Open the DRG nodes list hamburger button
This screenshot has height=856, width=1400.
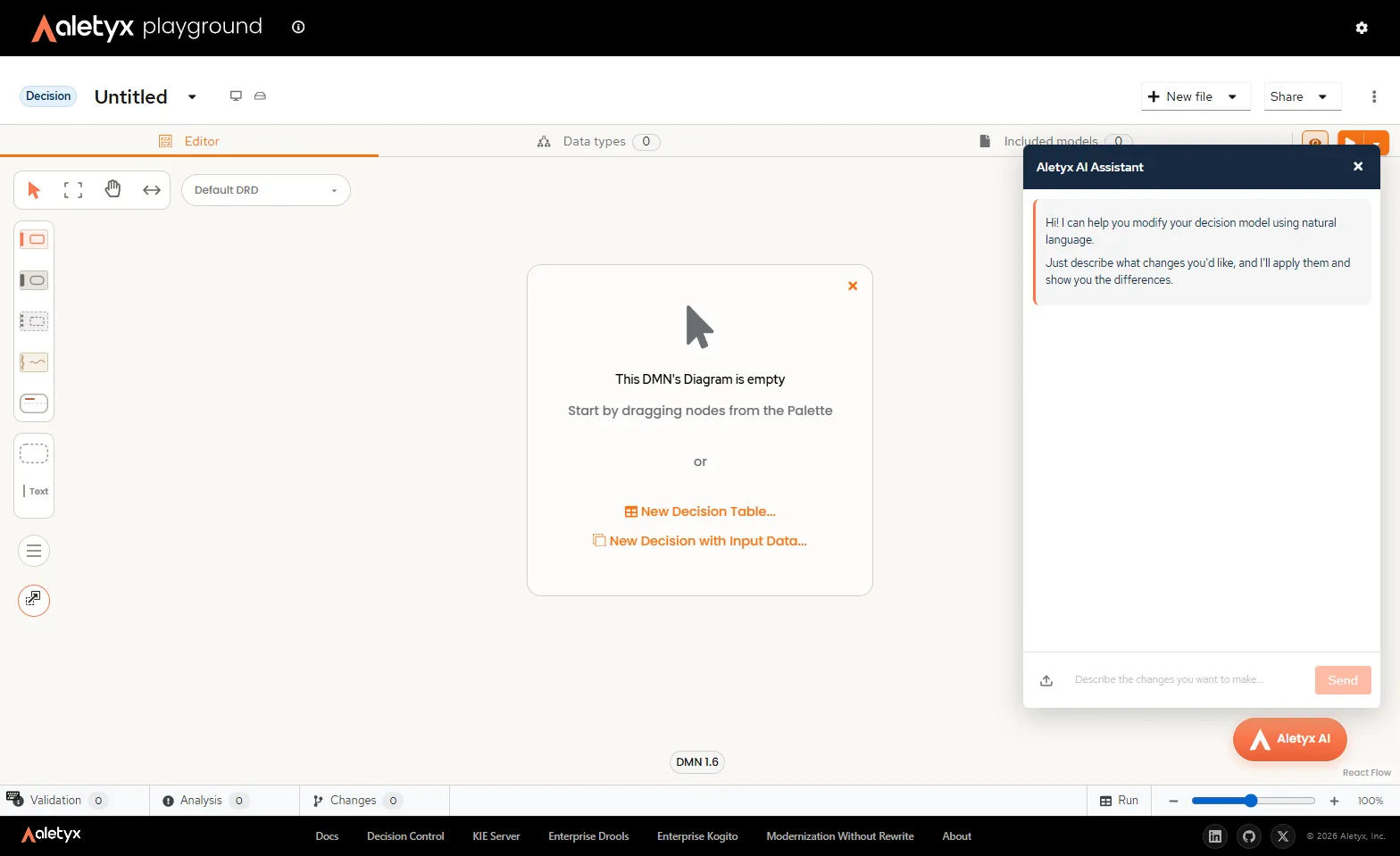(34, 551)
